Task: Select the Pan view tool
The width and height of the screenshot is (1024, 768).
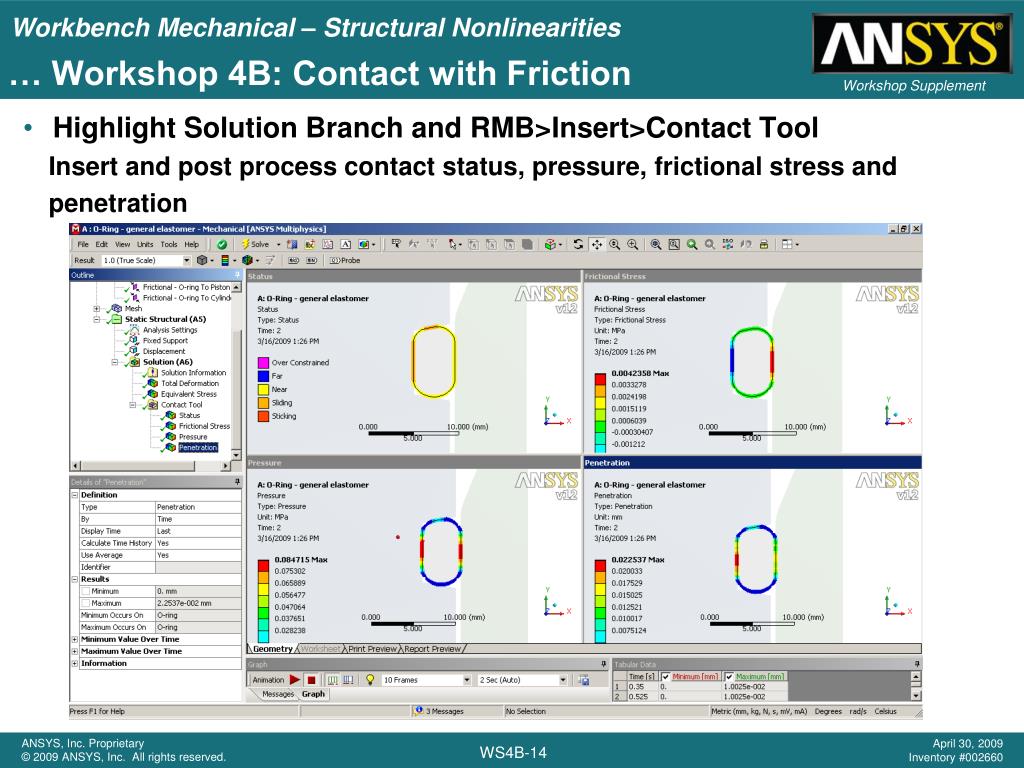Action: coord(596,244)
